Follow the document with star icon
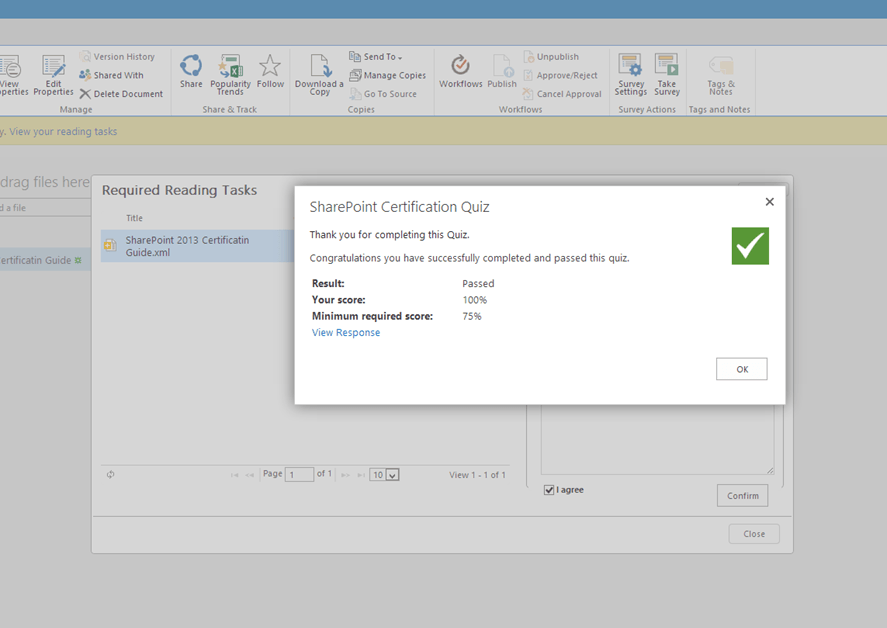The image size is (887, 628). [270, 71]
